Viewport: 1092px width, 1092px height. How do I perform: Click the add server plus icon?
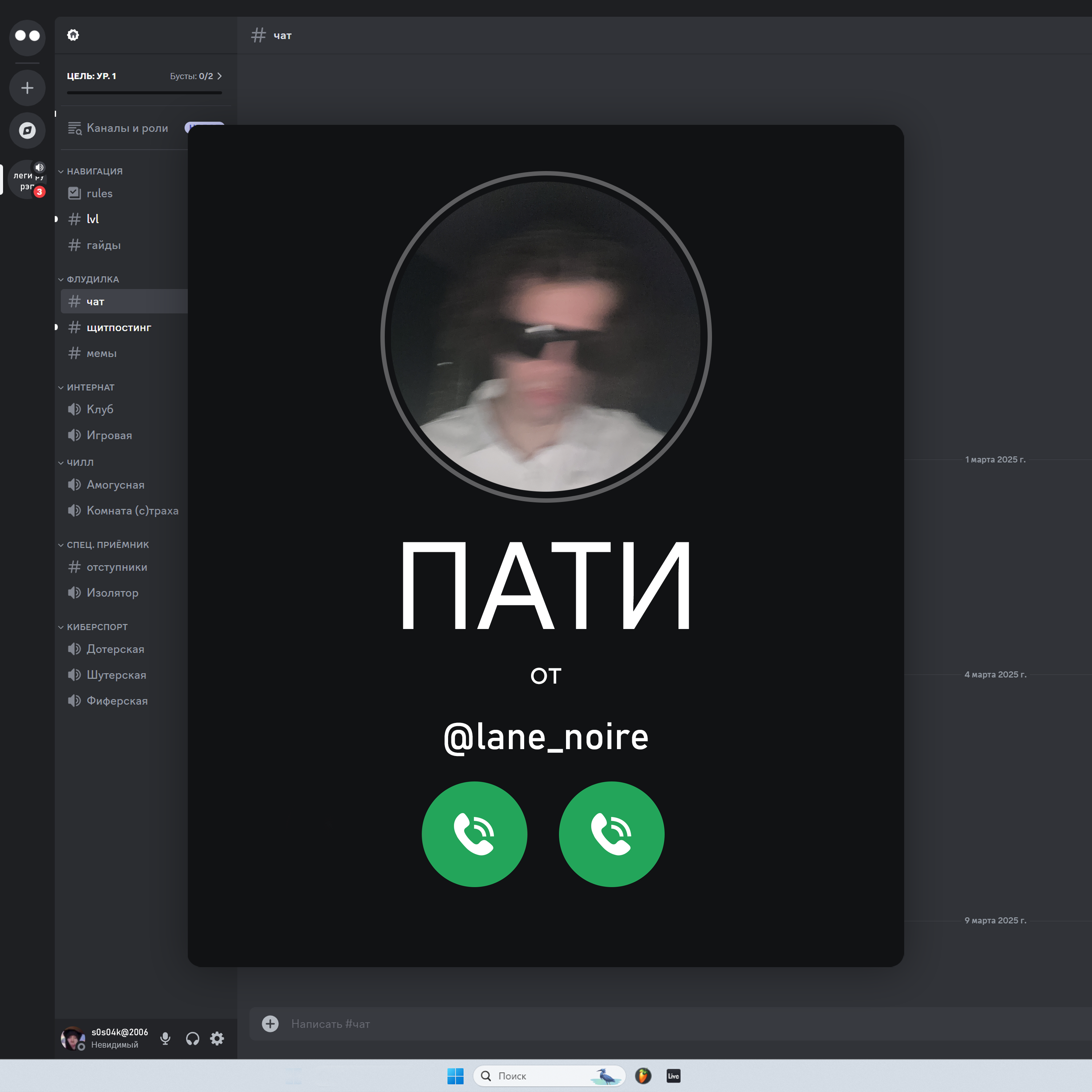(x=27, y=88)
